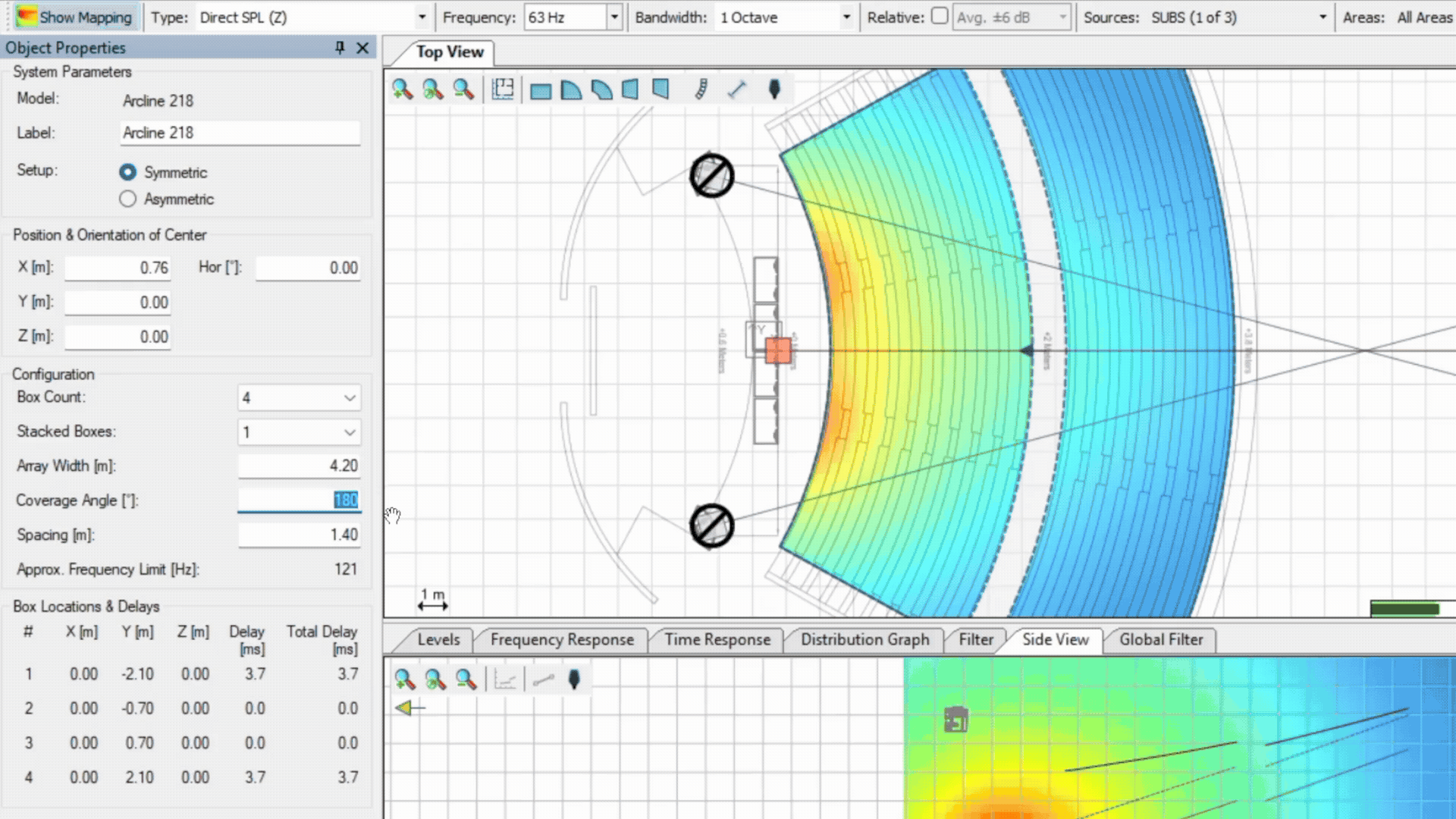Enable the Relative checkbox
Image resolution: width=1456 pixels, height=819 pixels.
click(x=940, y=17)
